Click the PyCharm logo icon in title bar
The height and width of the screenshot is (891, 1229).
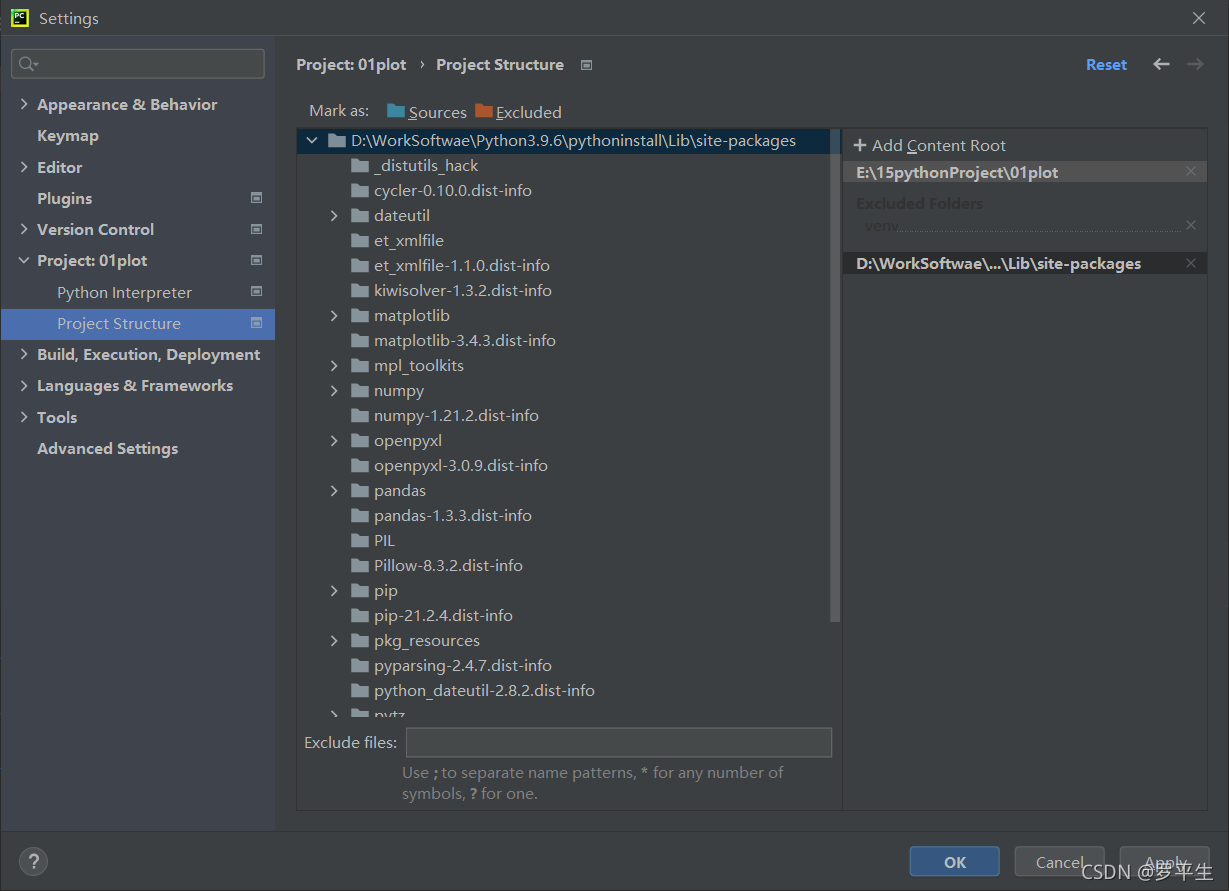[x=20, y=18]
